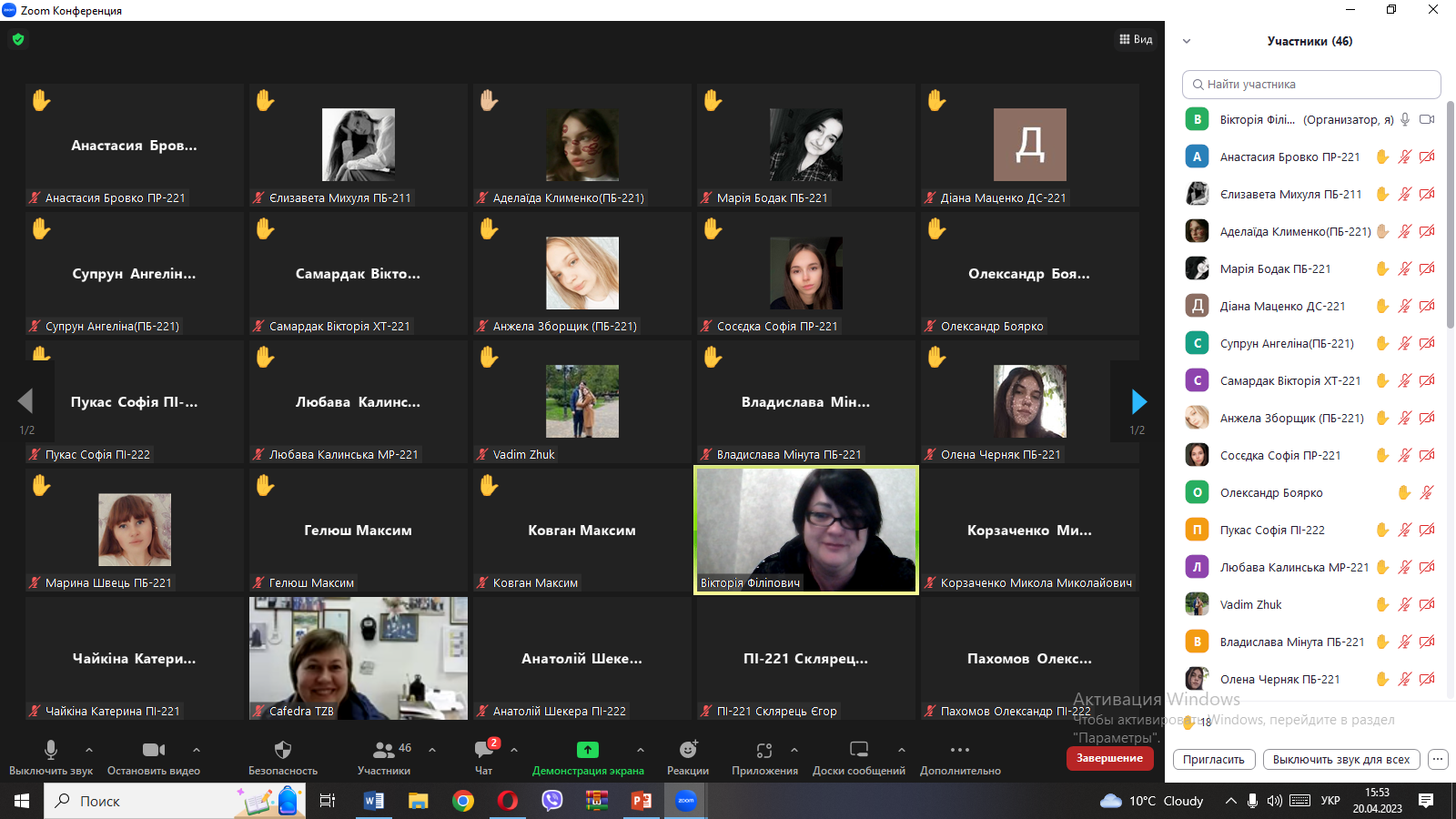Click the green encryption shield icon
The height and width of the screenshot is (819, 1456).
click(18, 39)
